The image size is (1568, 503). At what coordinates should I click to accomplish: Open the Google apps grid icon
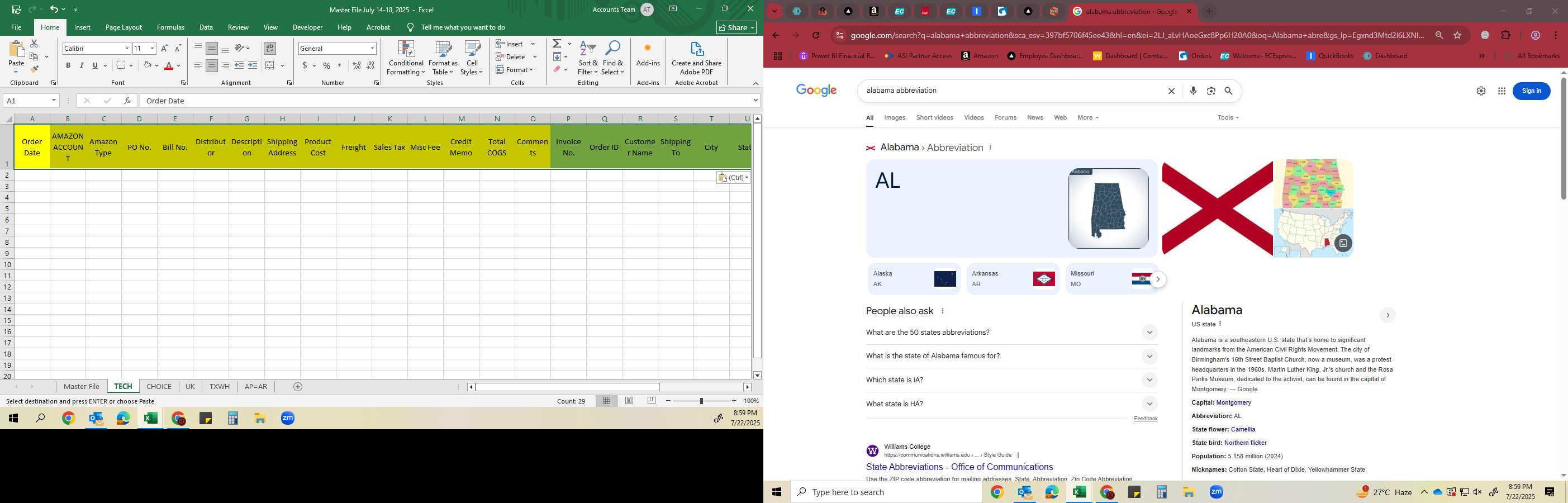[1502, 91]
